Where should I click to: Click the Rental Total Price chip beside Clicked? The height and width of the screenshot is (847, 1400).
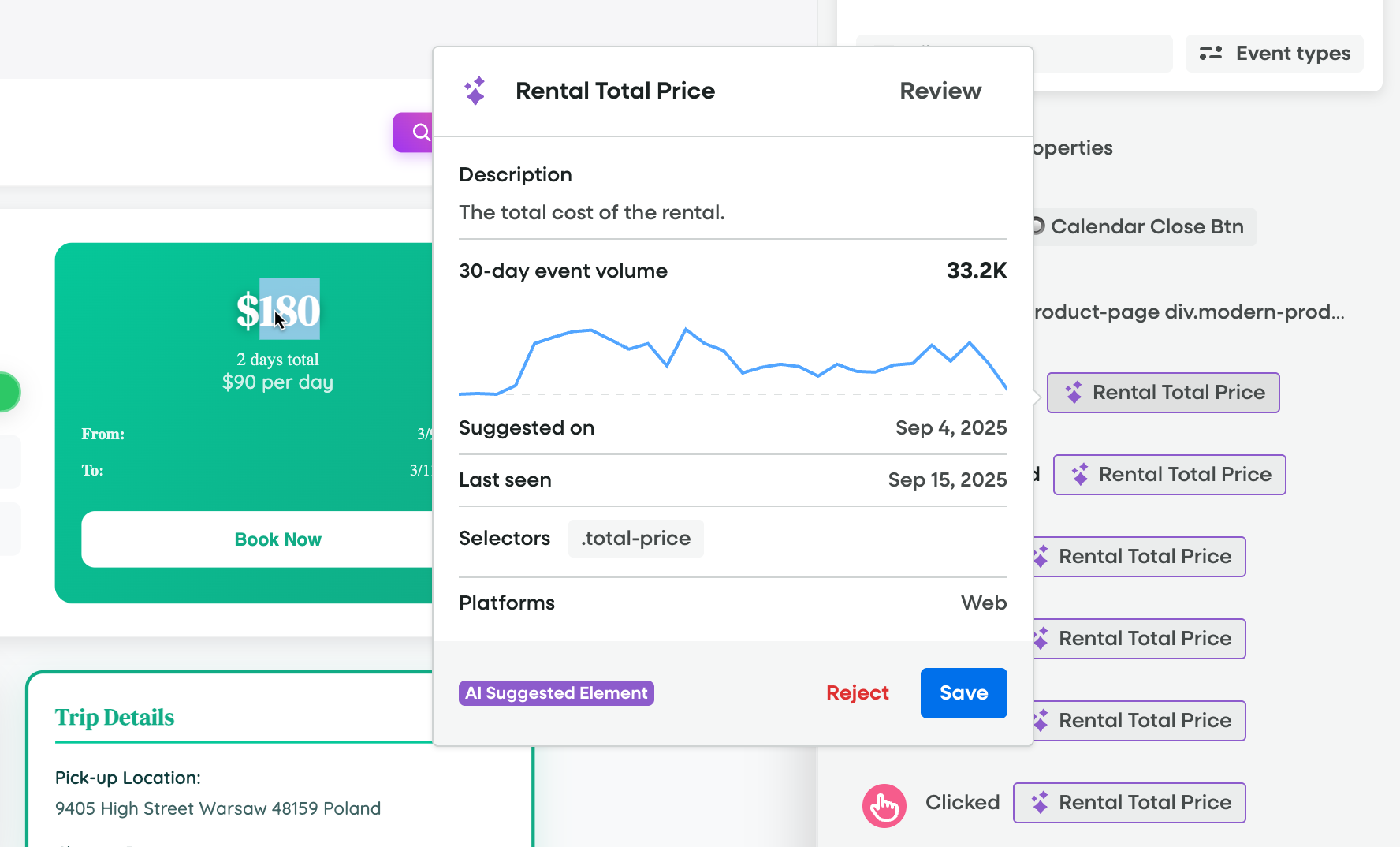1130,803
